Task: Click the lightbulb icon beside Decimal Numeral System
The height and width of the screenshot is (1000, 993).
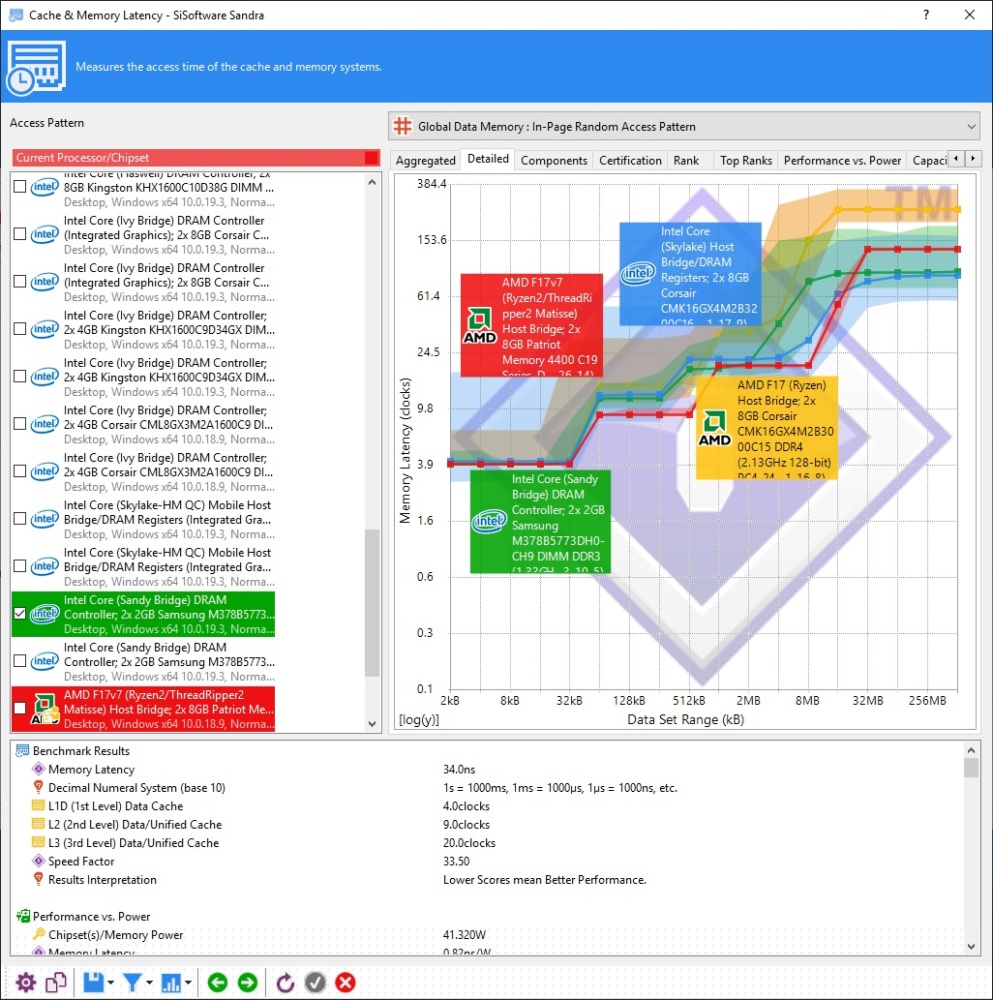Action: (x=38, y=787)
